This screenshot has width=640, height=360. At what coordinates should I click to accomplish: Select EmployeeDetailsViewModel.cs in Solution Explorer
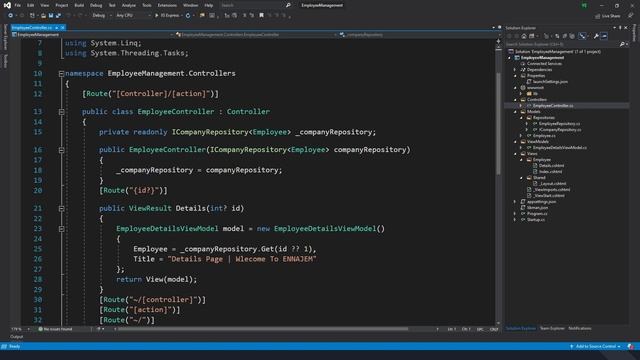[x=560, y=148]
